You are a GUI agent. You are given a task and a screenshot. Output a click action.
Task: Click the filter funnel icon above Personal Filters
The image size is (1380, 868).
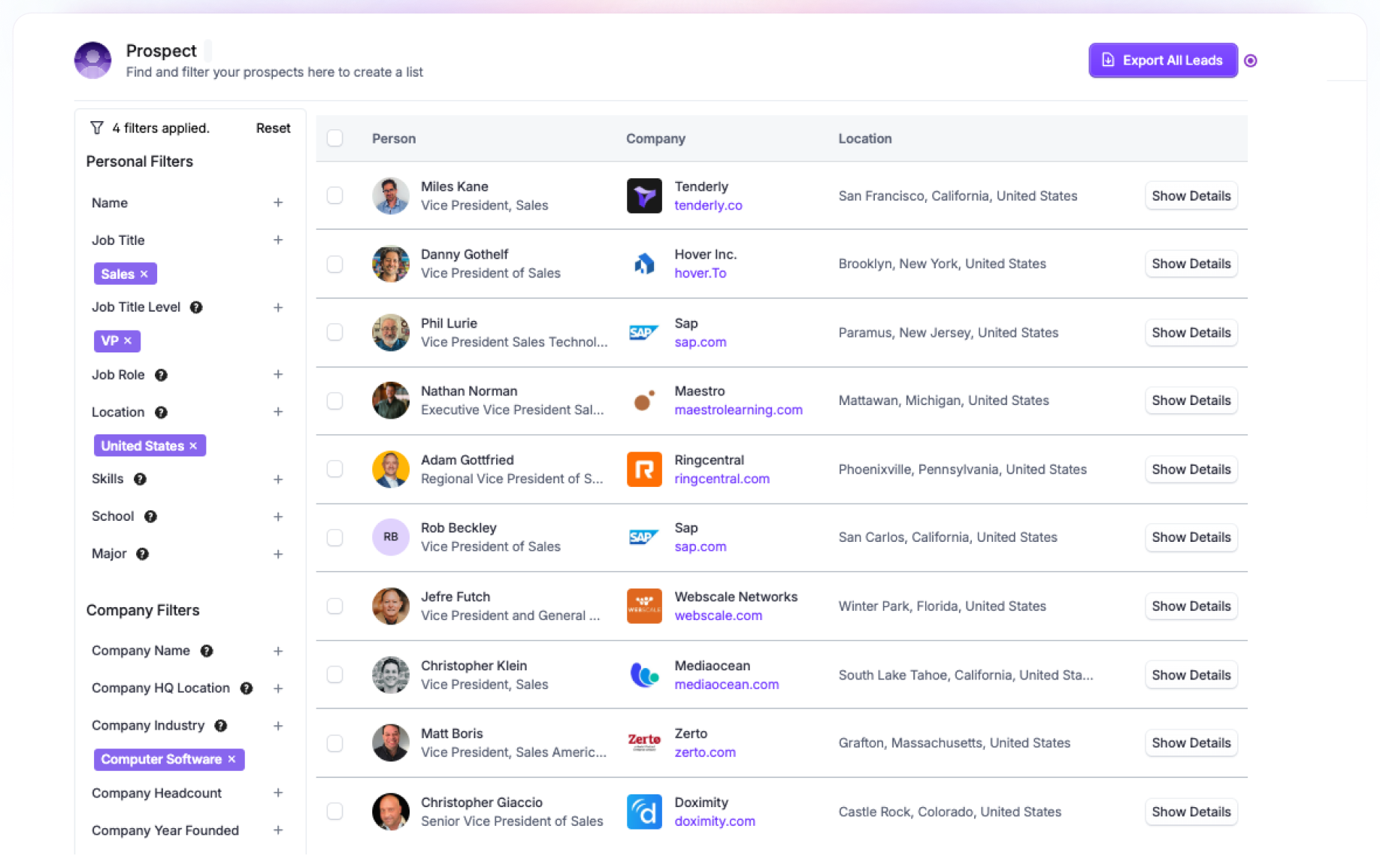[x=97, y=128]
